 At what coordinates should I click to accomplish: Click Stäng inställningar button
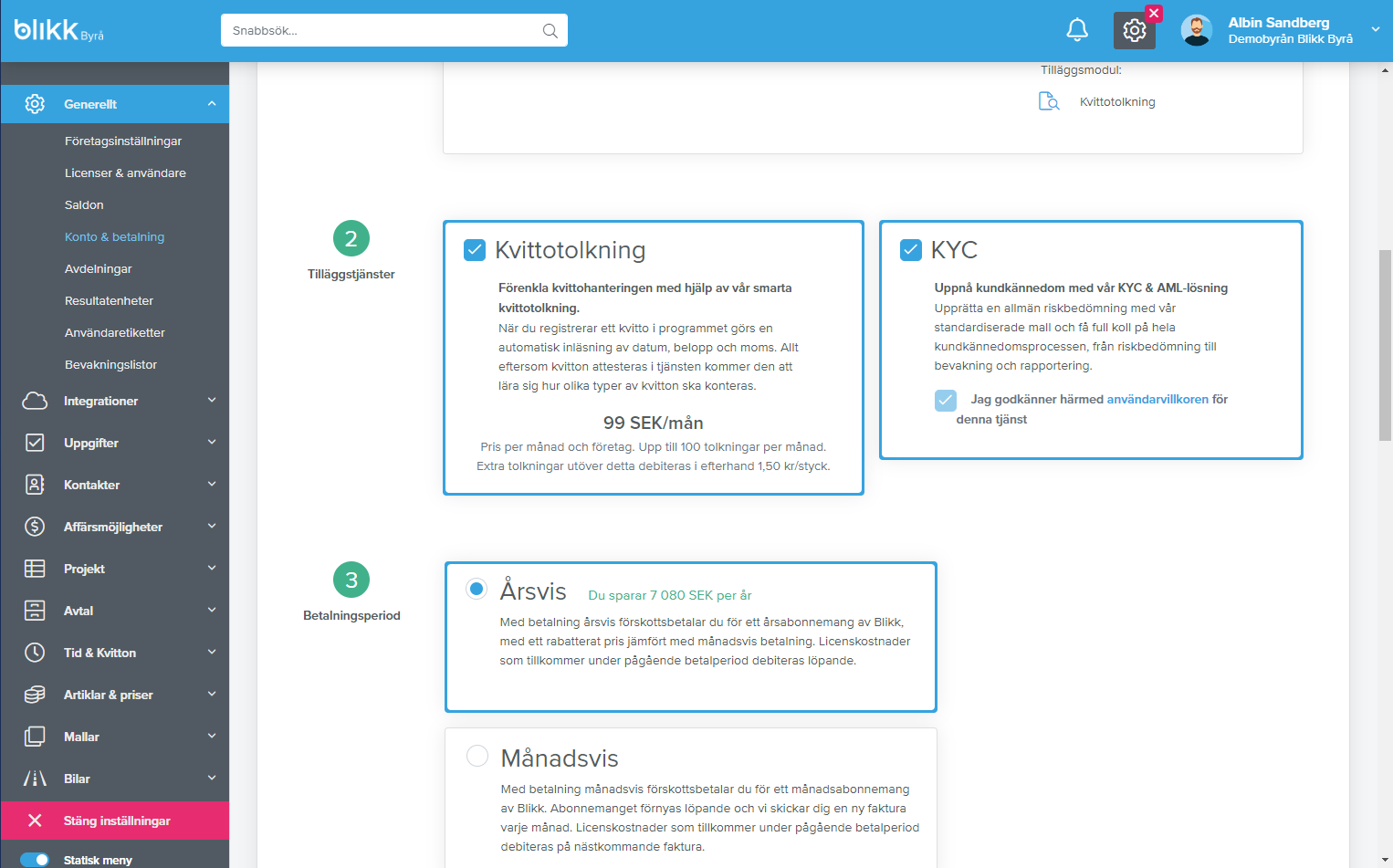tap(115, 821)
